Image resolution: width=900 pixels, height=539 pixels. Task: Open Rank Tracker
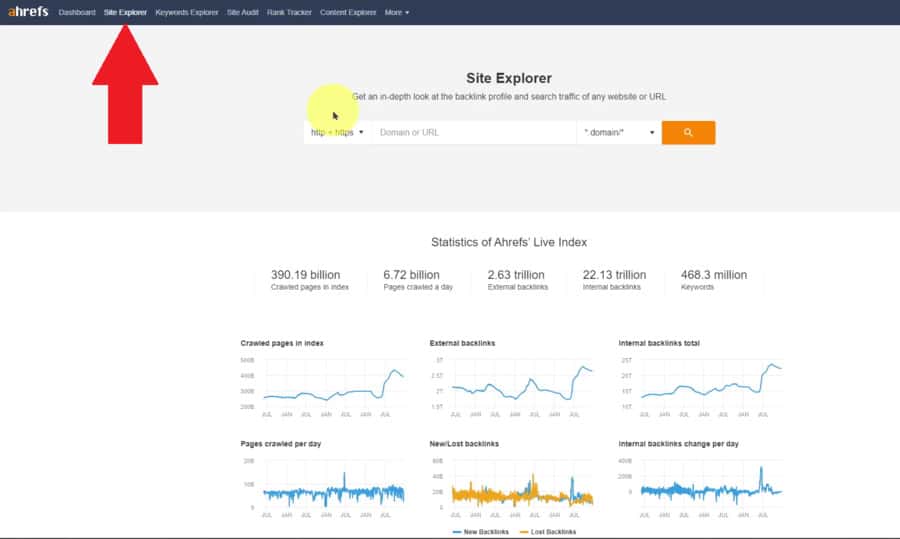pyautogui.click(x=289, y=12)
